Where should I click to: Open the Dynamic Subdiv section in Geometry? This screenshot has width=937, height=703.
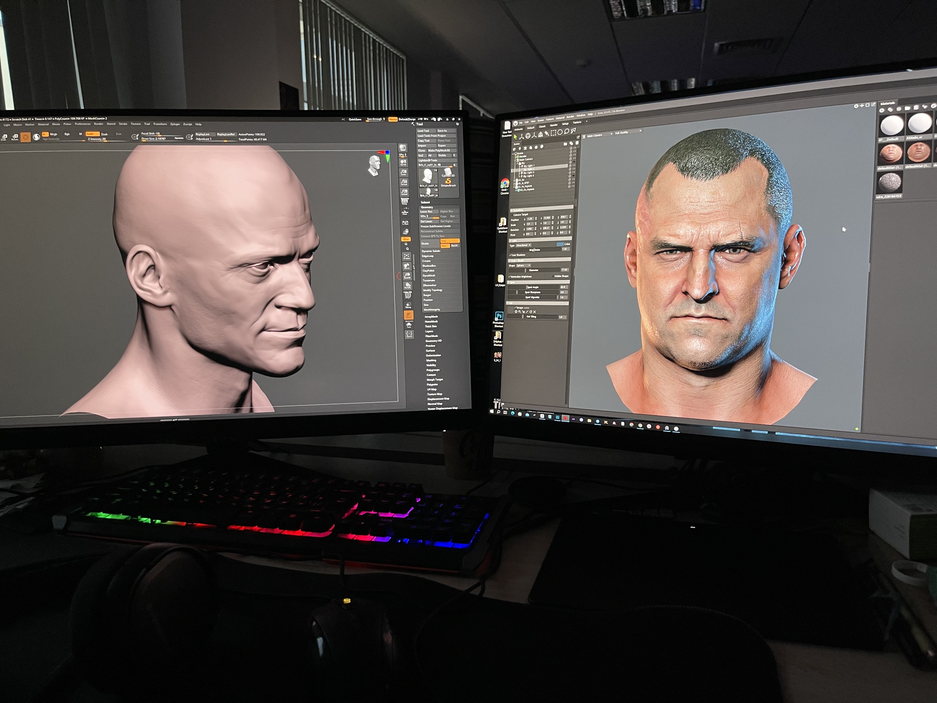[x=431, y=251]
